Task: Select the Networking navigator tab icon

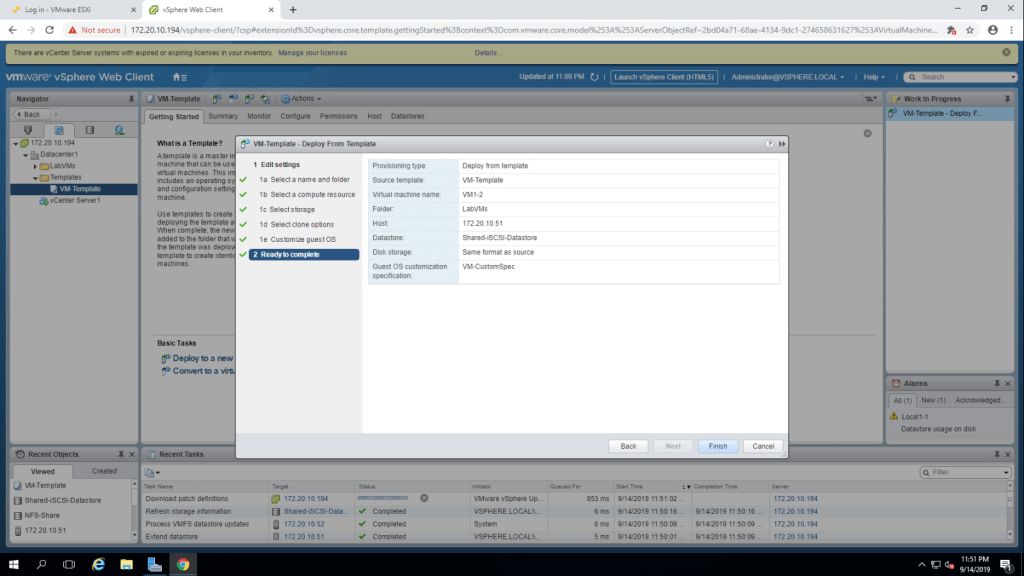Action: point(119,130)
